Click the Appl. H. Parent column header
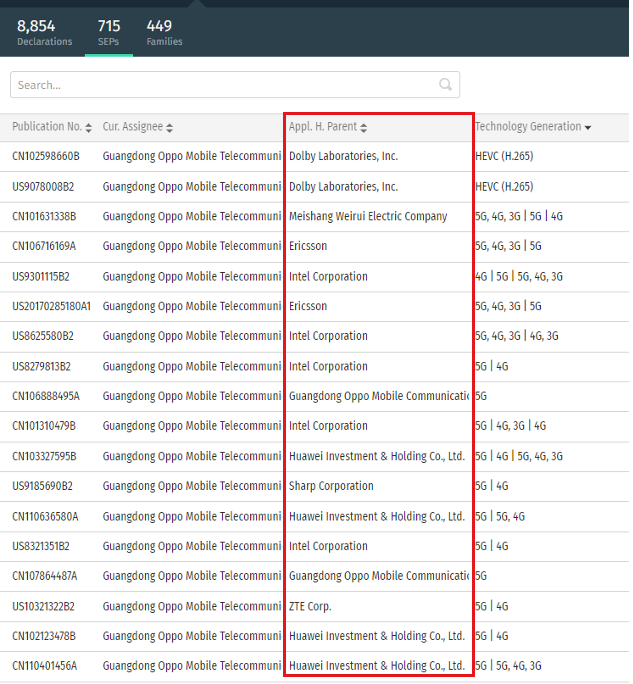 [323, 127]
